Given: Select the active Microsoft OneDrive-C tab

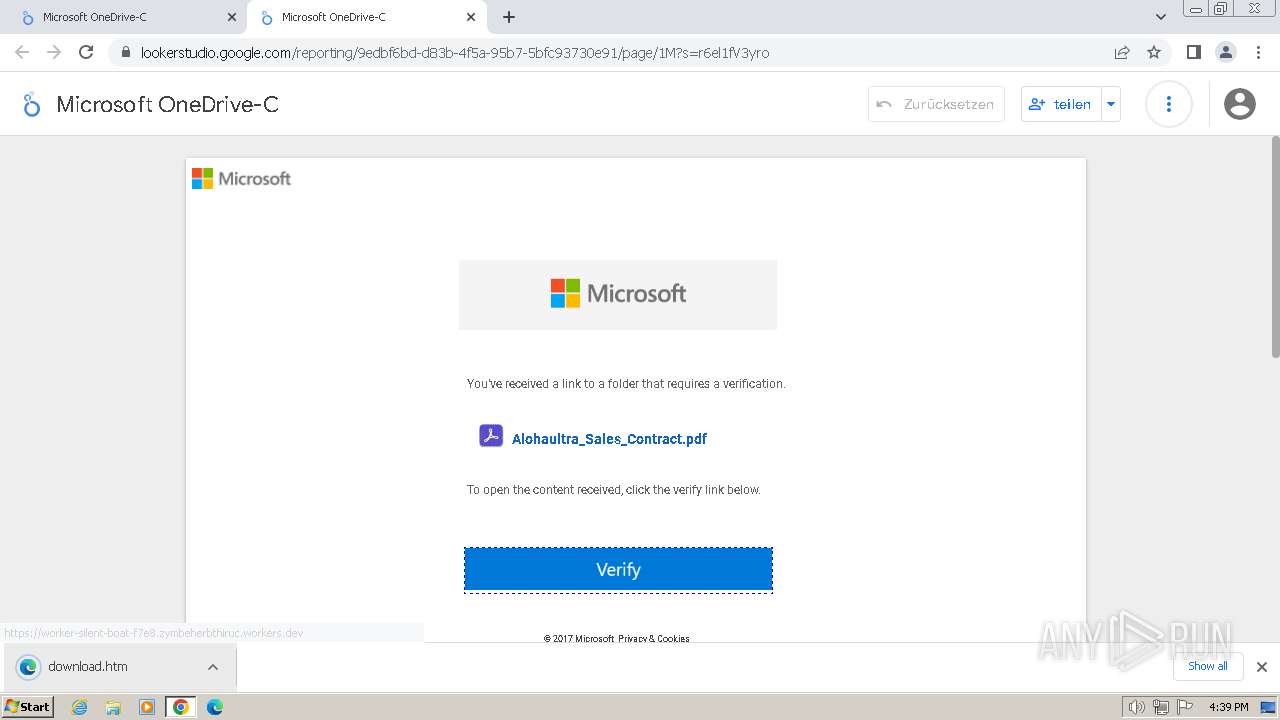Looking at the screenshot, I should tap(365, 17).
